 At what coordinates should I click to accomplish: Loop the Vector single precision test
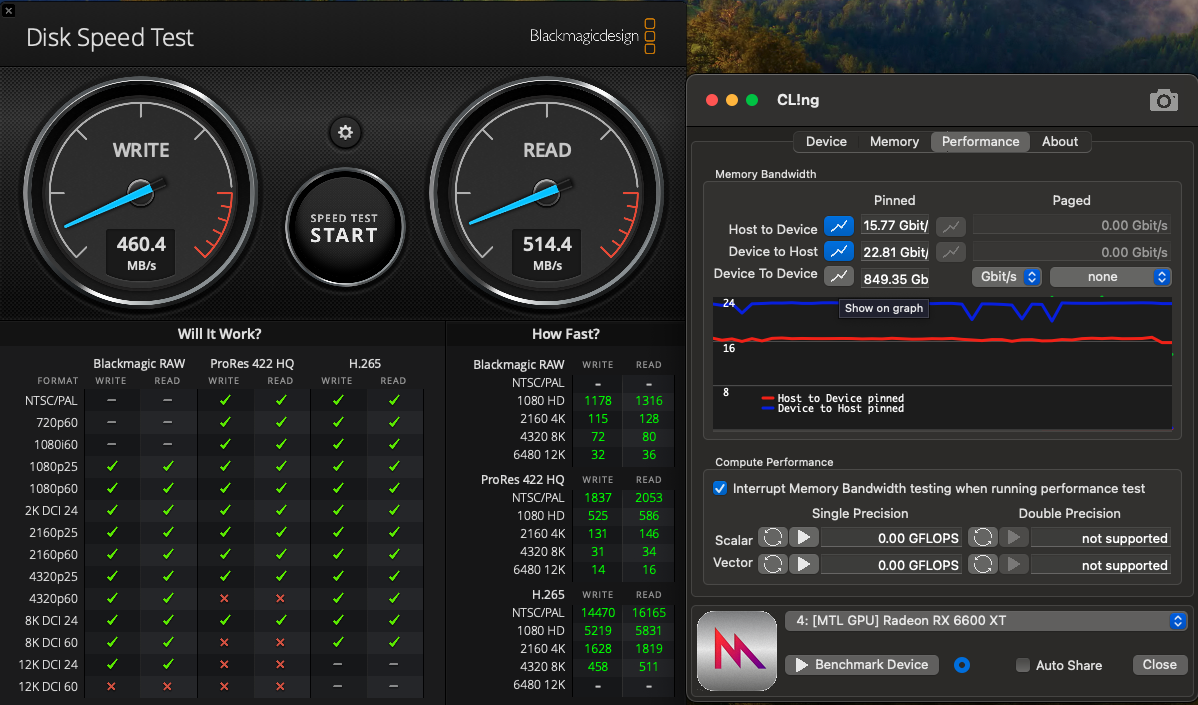point(772,564)
